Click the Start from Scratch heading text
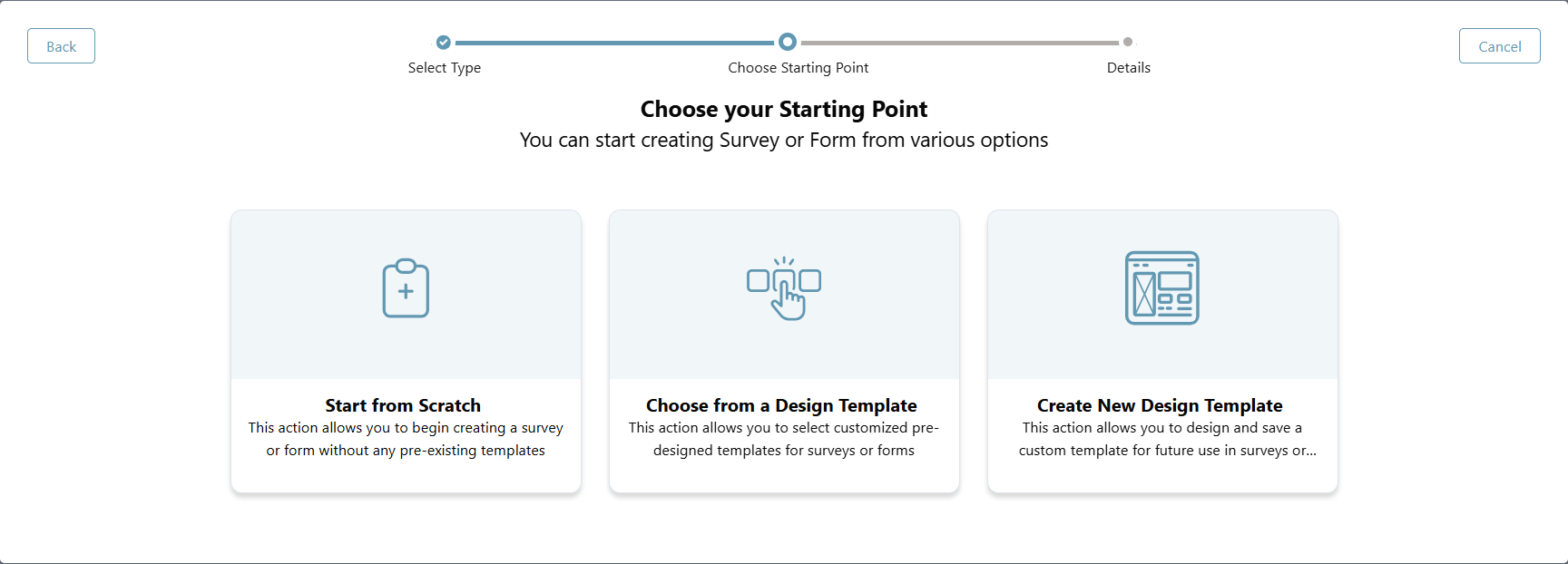The height and width of the screenshot is (564, 1568). 403,405
